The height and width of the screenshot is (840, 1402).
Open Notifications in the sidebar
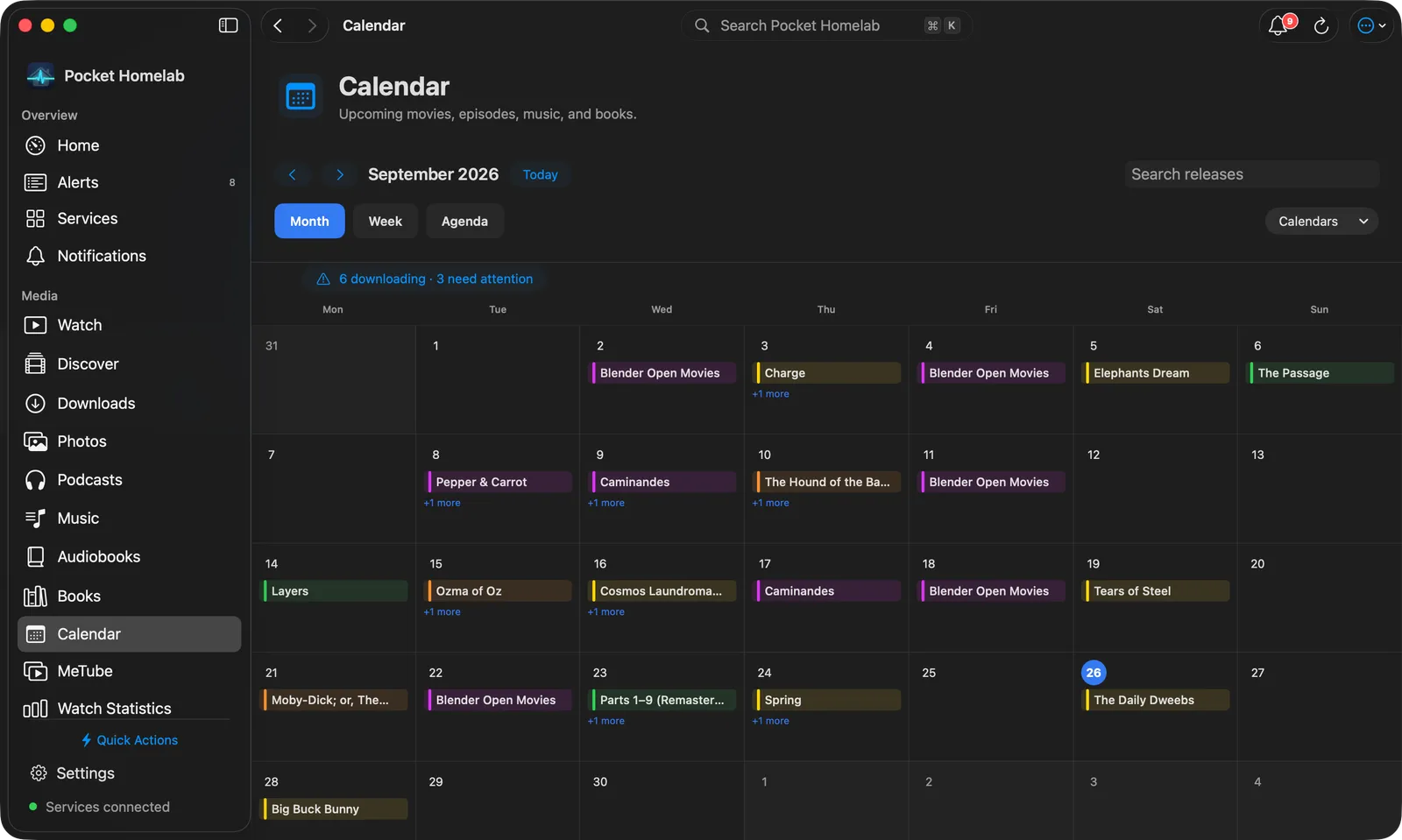click(x=129, y=256)
